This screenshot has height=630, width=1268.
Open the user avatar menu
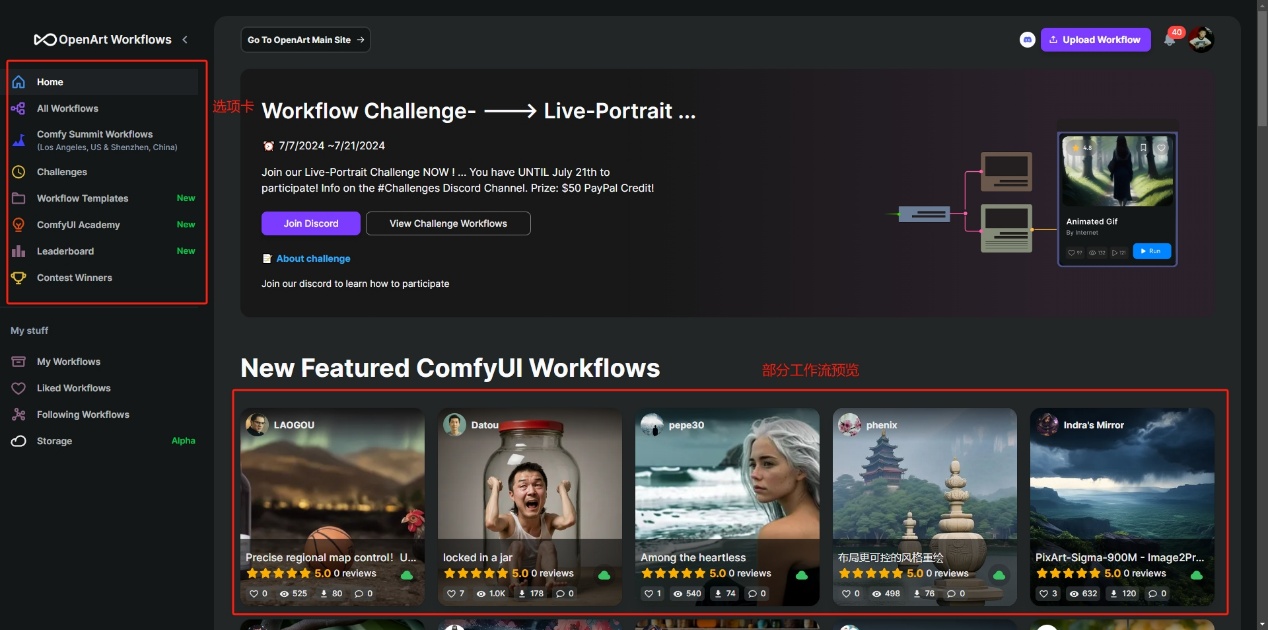pos(1201,40)
